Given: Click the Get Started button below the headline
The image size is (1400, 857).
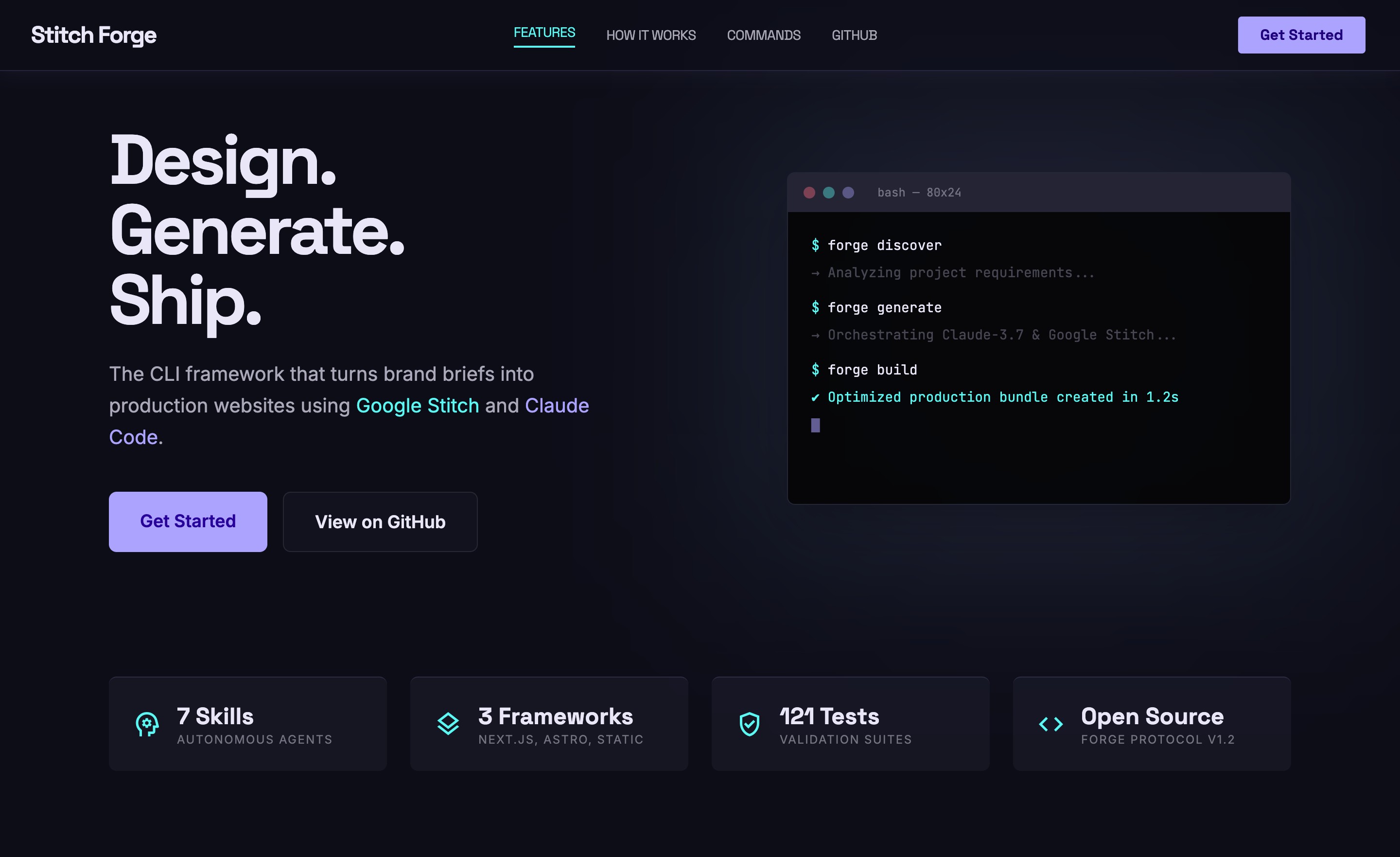Looking at the screenshot, I should 188,521.
